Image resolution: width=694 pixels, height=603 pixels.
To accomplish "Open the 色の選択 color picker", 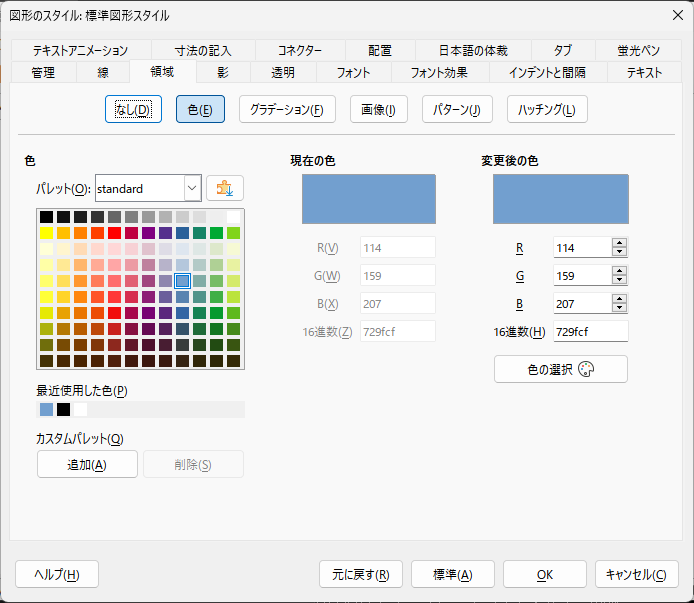I will 560,369.
